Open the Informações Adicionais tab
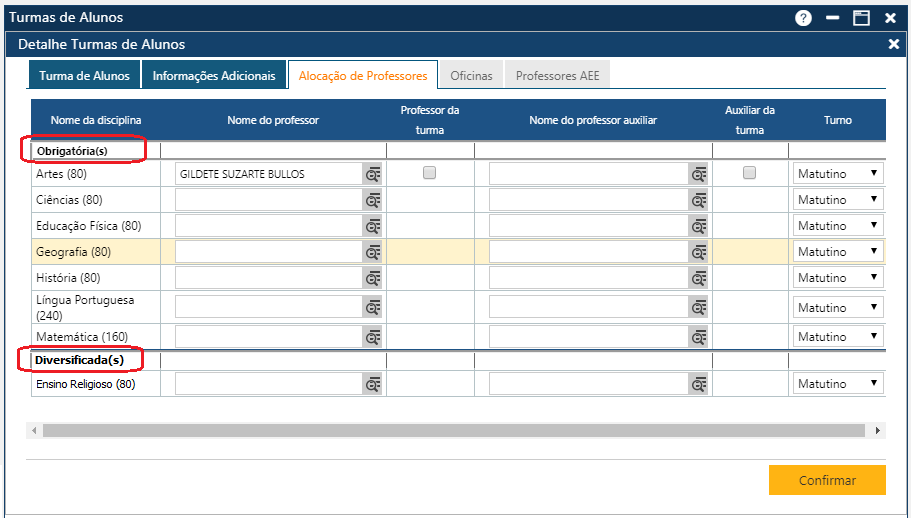The height and width of the screenshot is (518, 911). pyautogui.click(x=214, y=76)
